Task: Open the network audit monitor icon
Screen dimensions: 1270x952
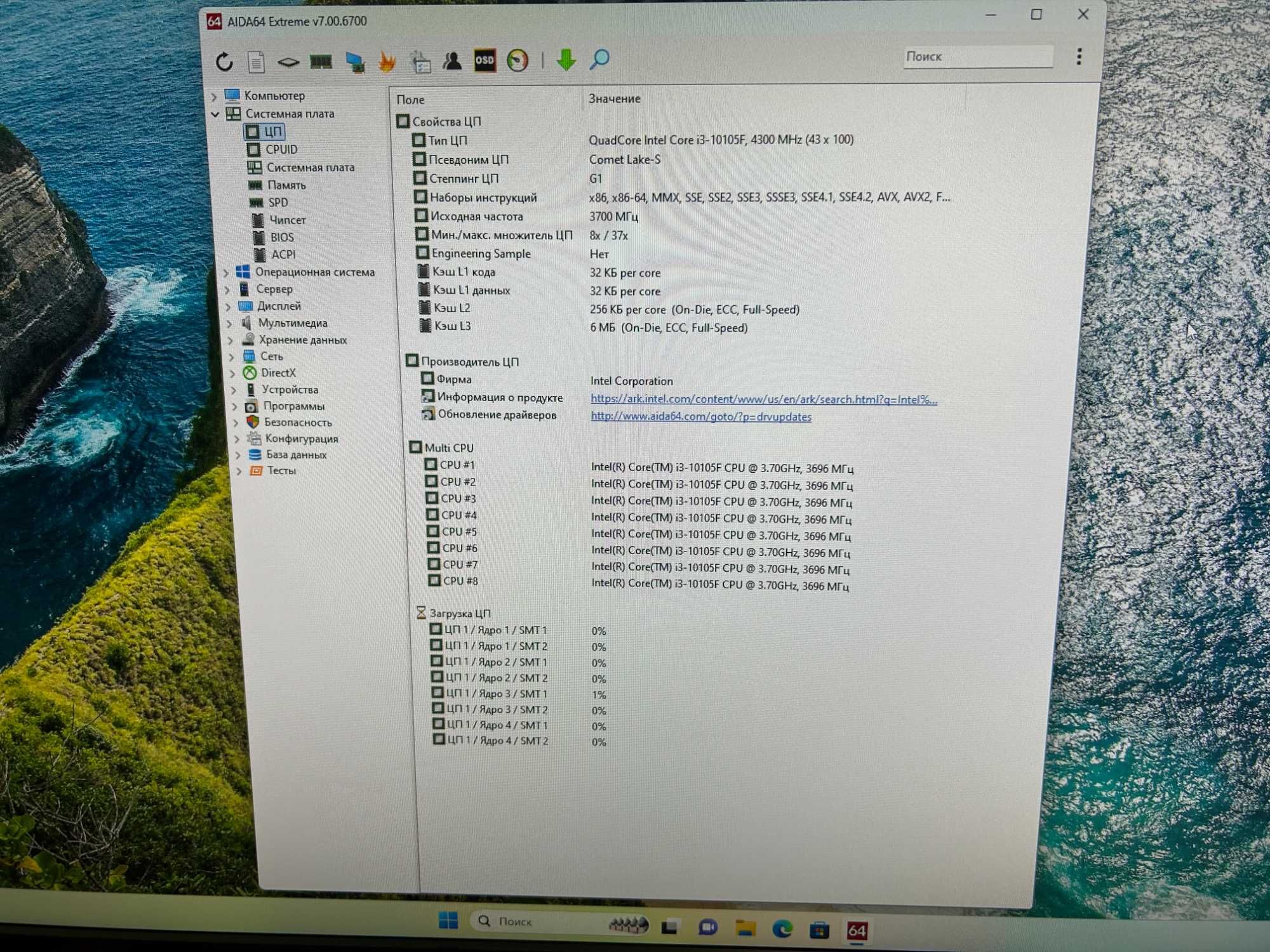Action: point(355,62)
